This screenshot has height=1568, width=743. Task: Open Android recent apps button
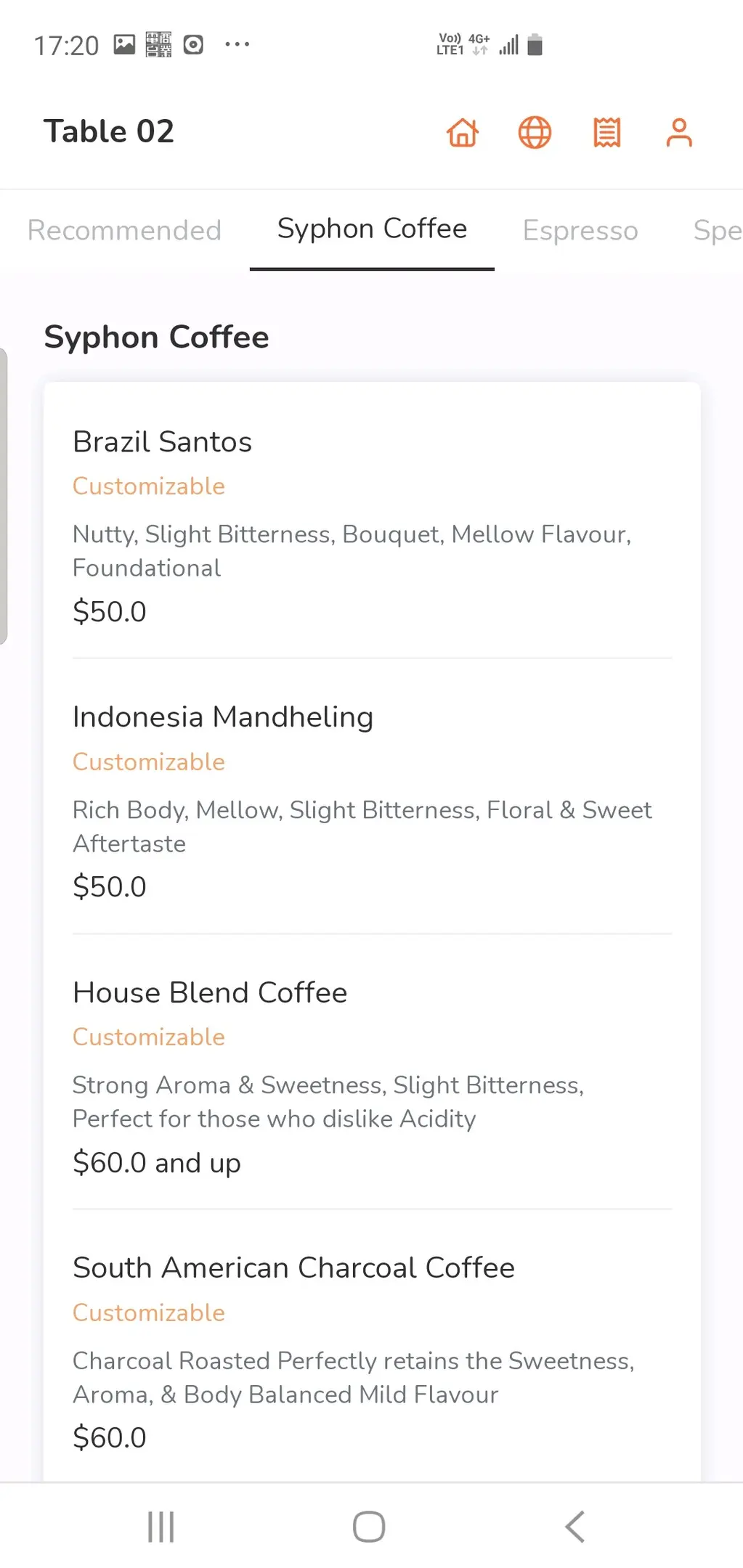[161, 1526]
